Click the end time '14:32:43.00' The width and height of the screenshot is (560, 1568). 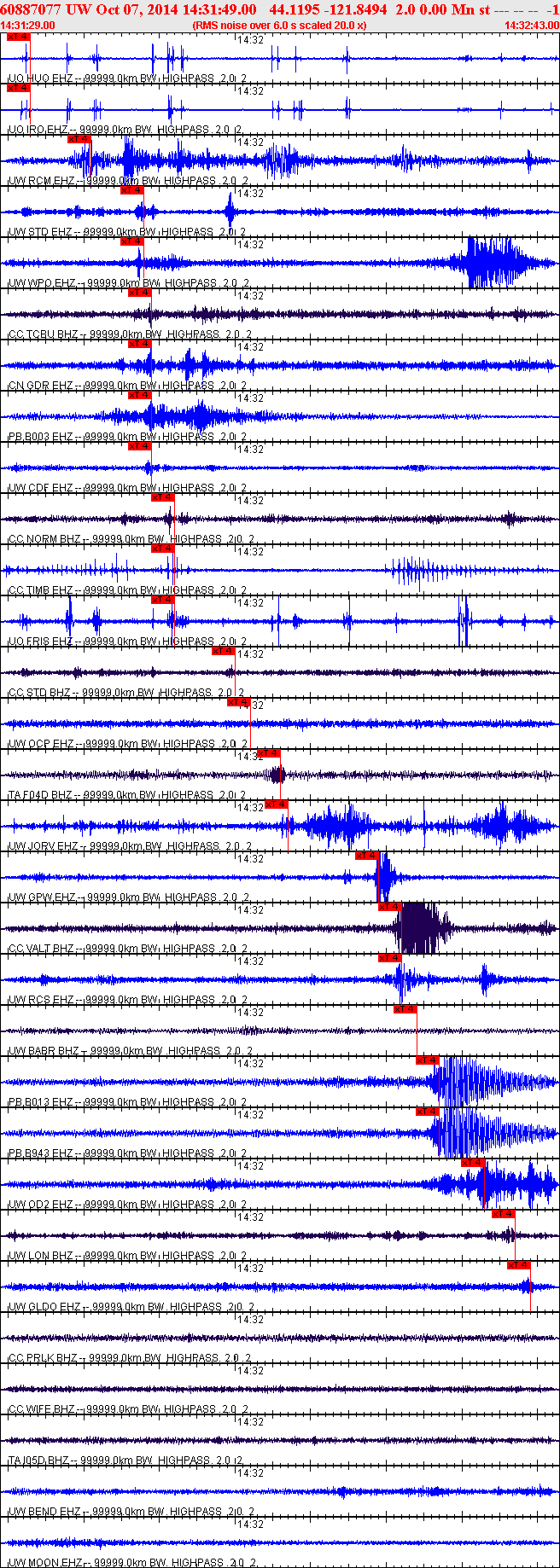[532, 26]
